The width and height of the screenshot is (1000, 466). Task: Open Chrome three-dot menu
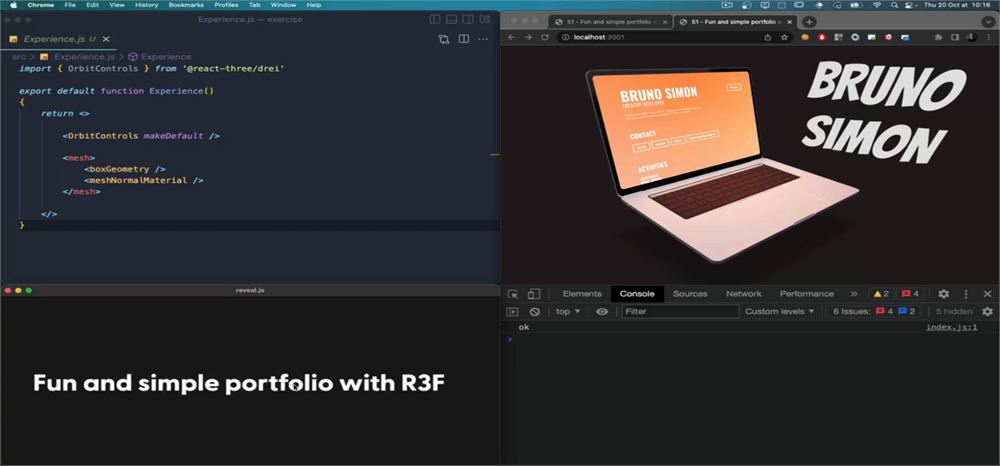(x=989, y=38)
